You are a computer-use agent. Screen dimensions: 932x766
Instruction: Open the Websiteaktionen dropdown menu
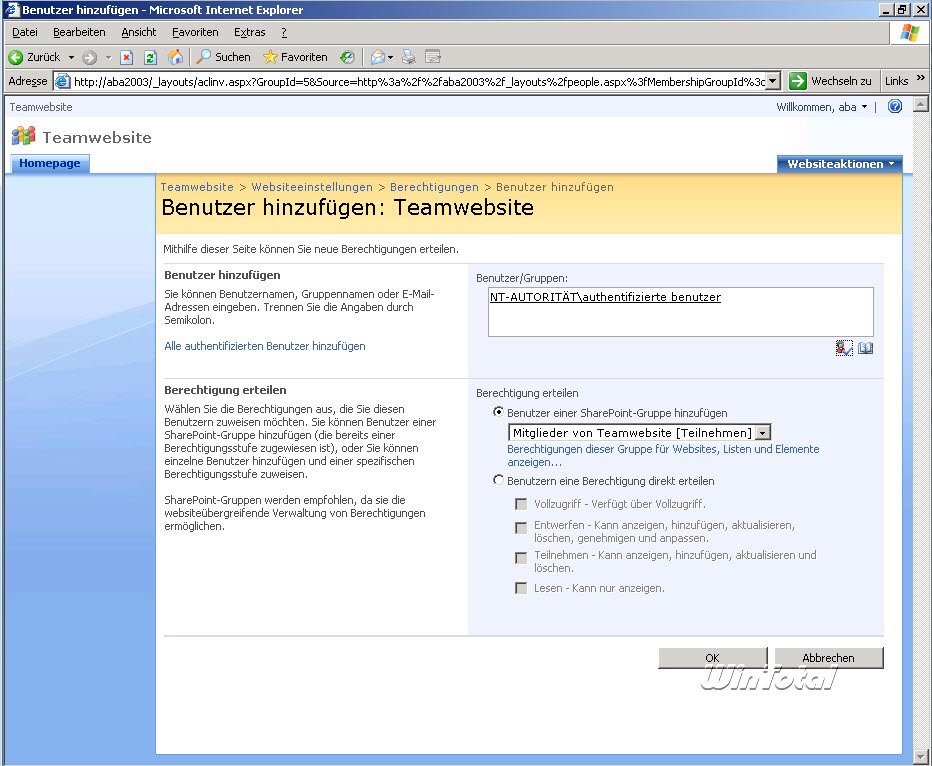pyautogui.click(x=840, y=164)
